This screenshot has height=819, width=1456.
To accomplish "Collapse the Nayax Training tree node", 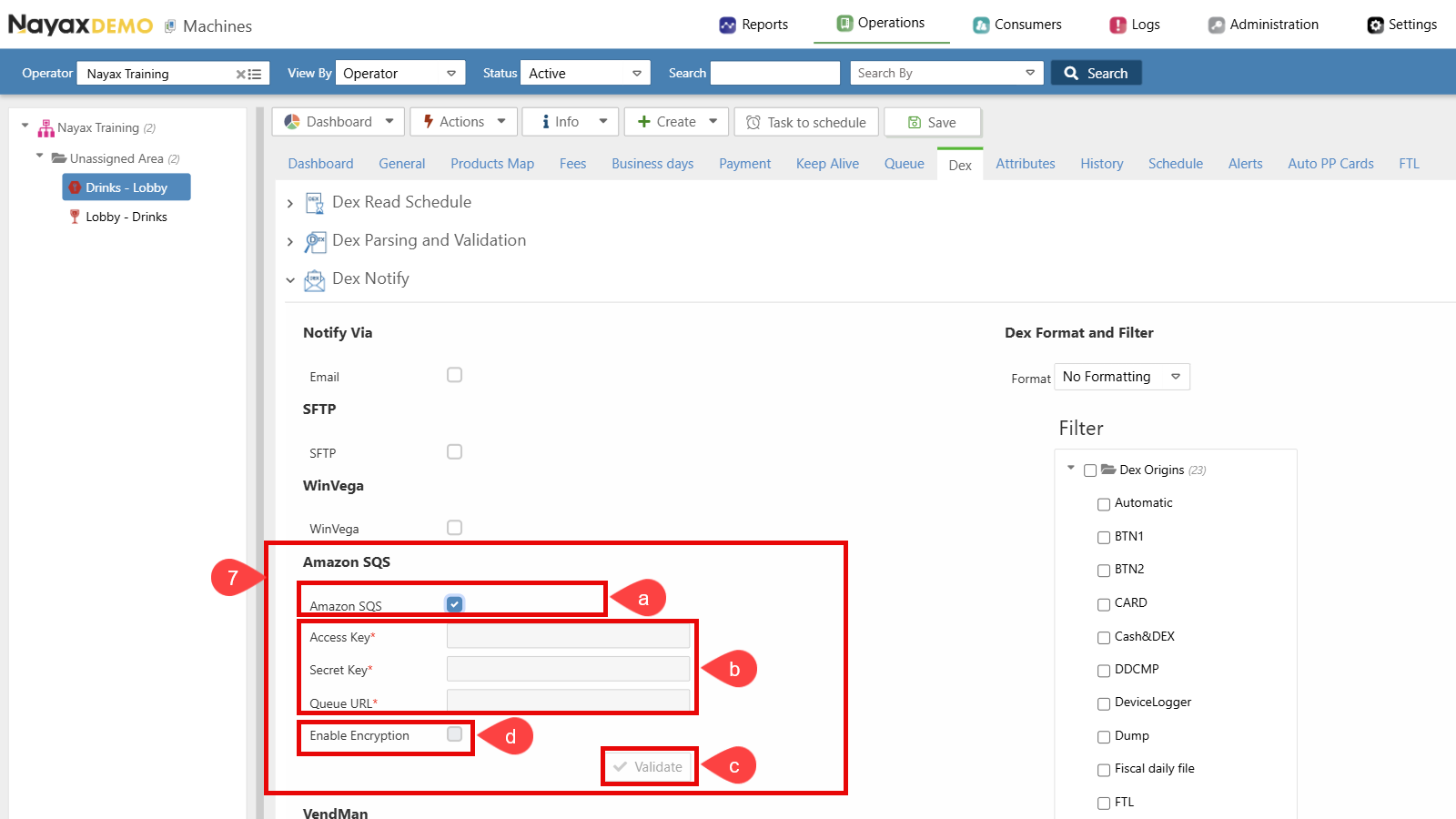I will [25, 126].
